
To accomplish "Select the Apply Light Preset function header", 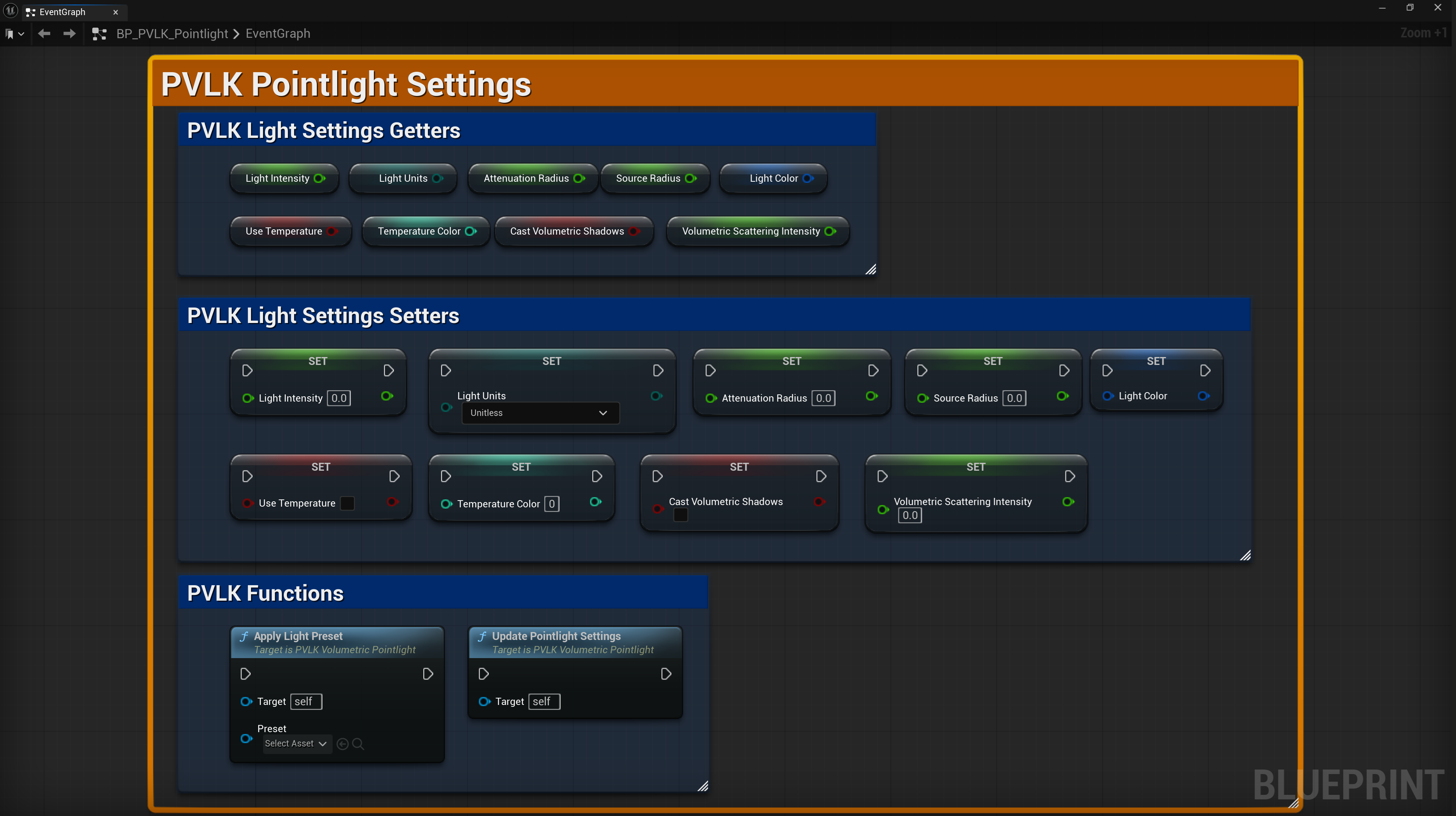I will (x=337, y=643).
